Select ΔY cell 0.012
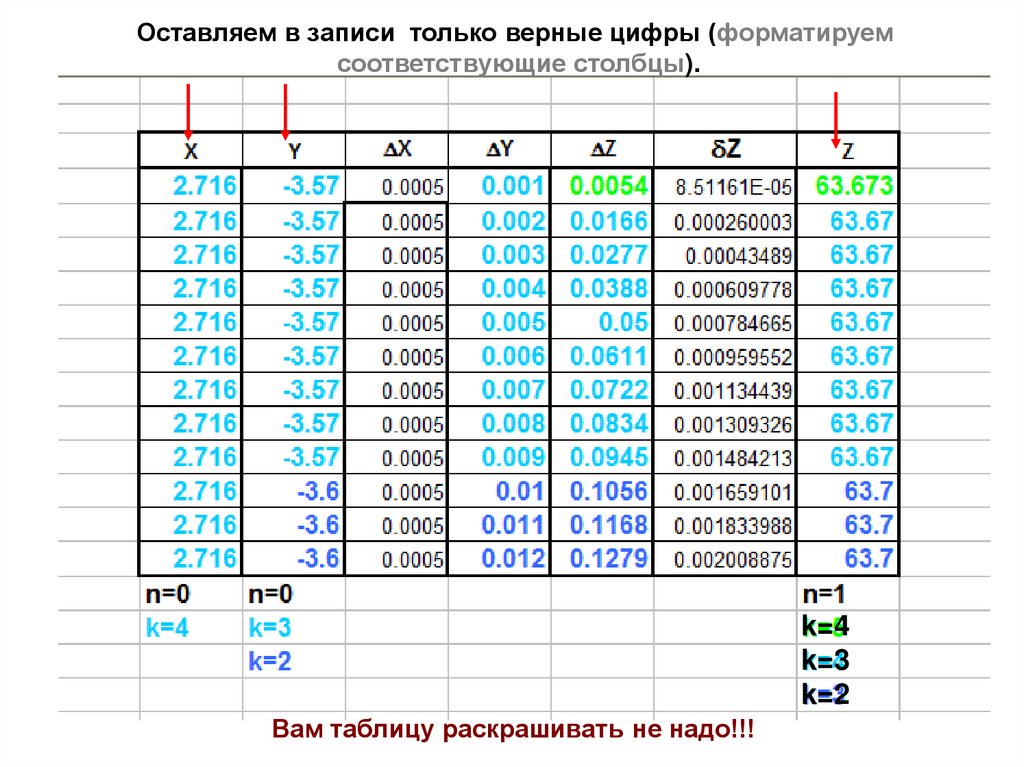Image resolution: width=1024 pixels, height=767 pixels. (500, 559)
